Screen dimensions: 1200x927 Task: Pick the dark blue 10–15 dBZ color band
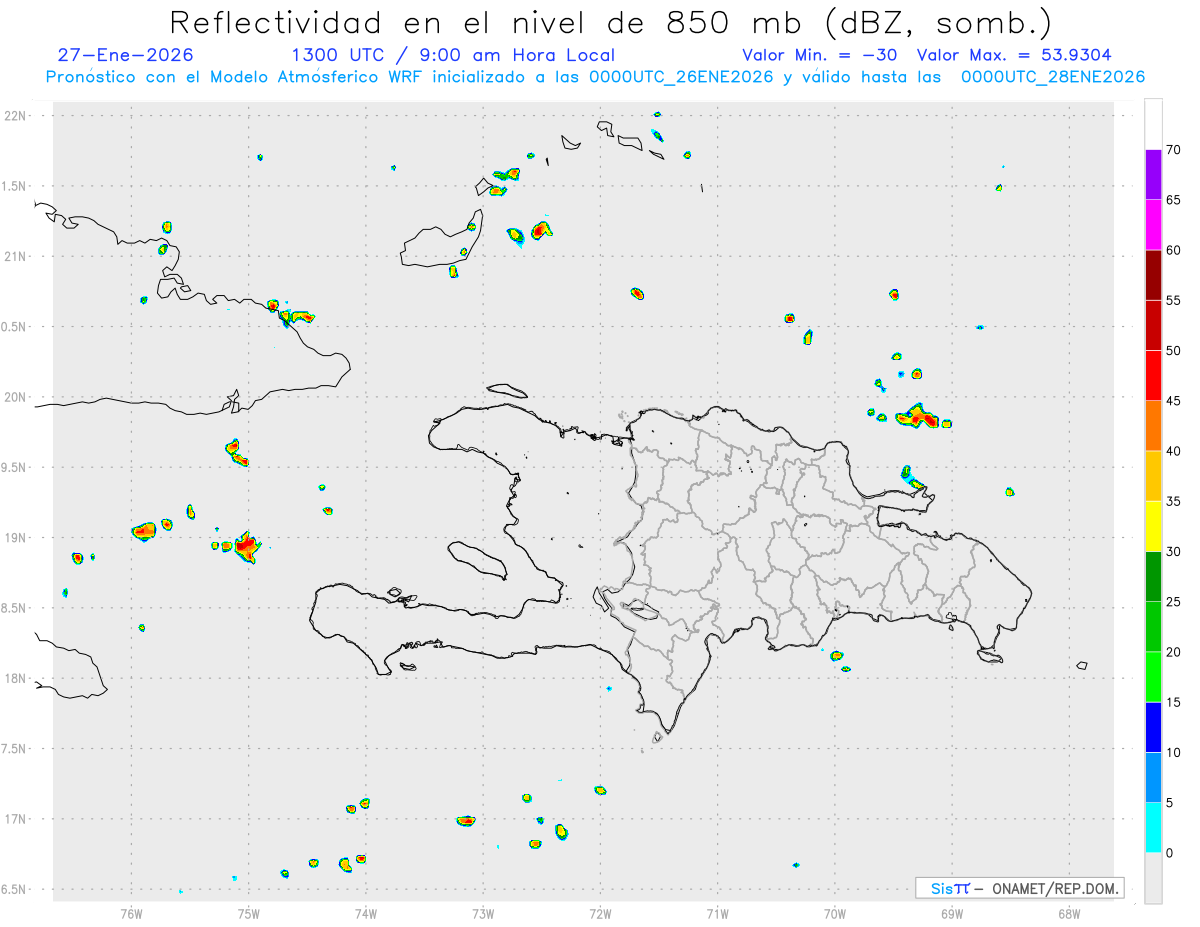[1153, 727]
